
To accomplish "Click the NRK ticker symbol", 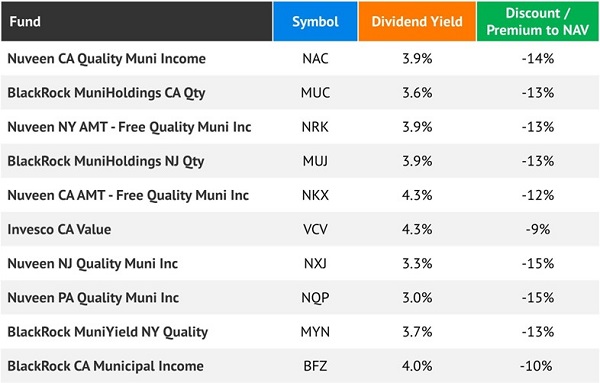I will click(315, 127).
